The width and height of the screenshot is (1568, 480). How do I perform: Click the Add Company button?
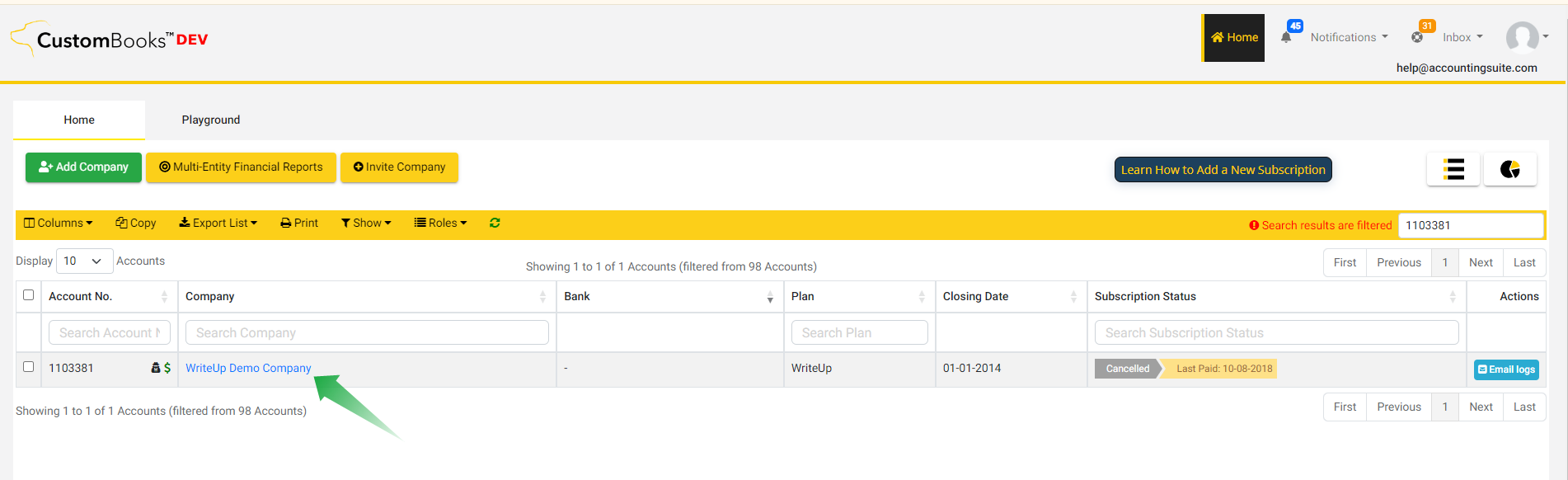tap(83, 167)
